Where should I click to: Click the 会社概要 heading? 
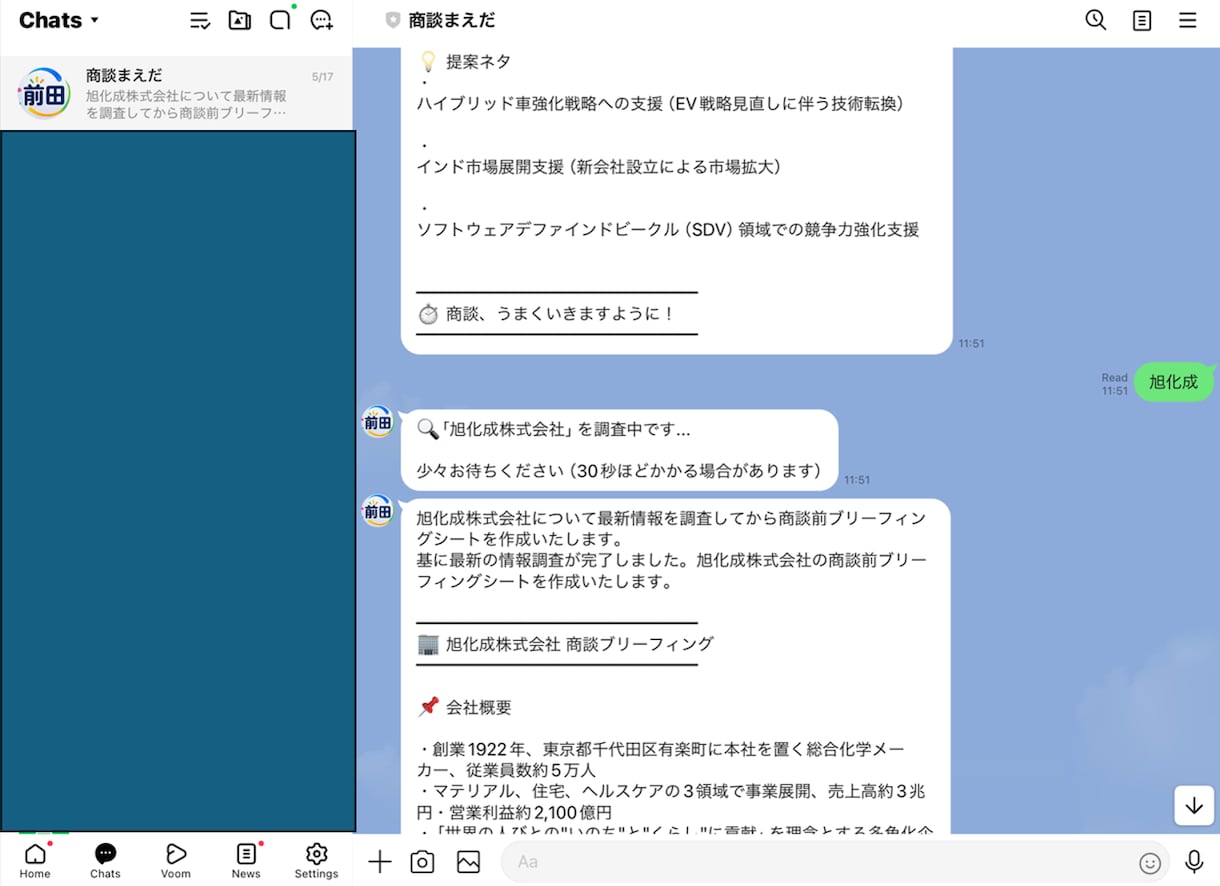(479, 707)
